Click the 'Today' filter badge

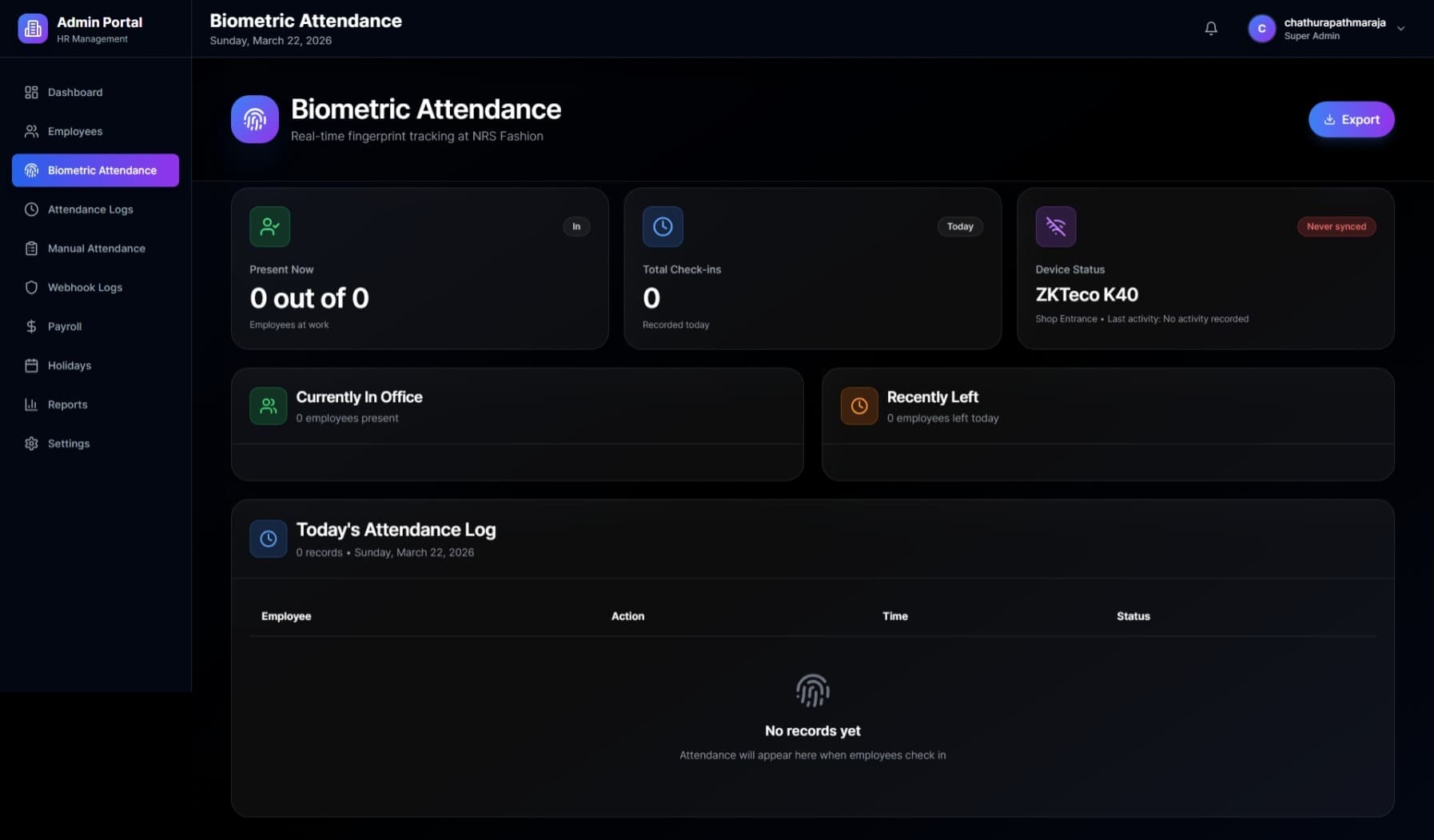[x=959, y=226]
